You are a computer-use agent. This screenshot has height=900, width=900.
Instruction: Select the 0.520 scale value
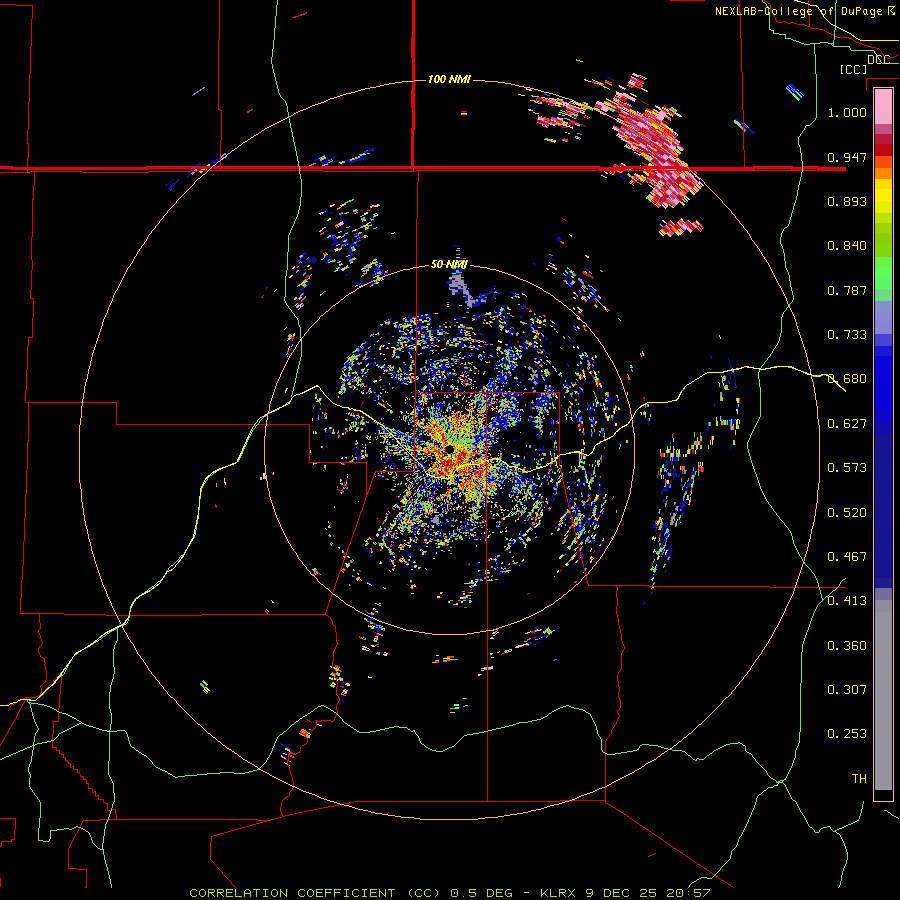point(847,513)
